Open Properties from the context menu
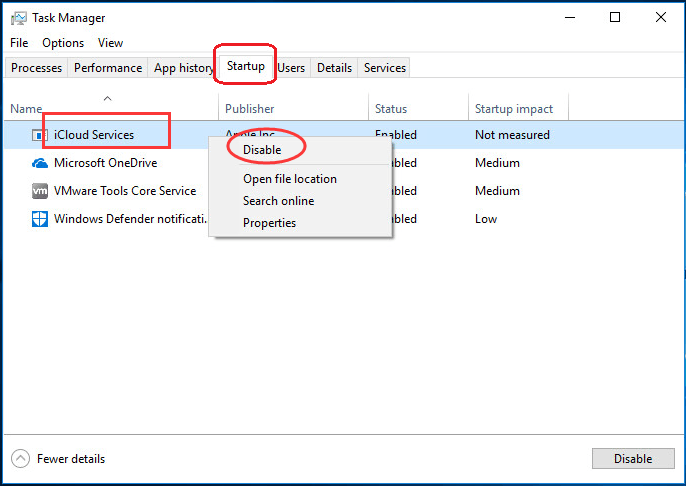The height and width of the screenshot is (486, 686). coord(269,223)
